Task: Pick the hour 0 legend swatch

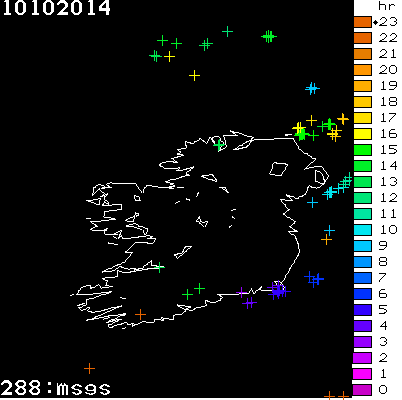Action: click(362, 390)
